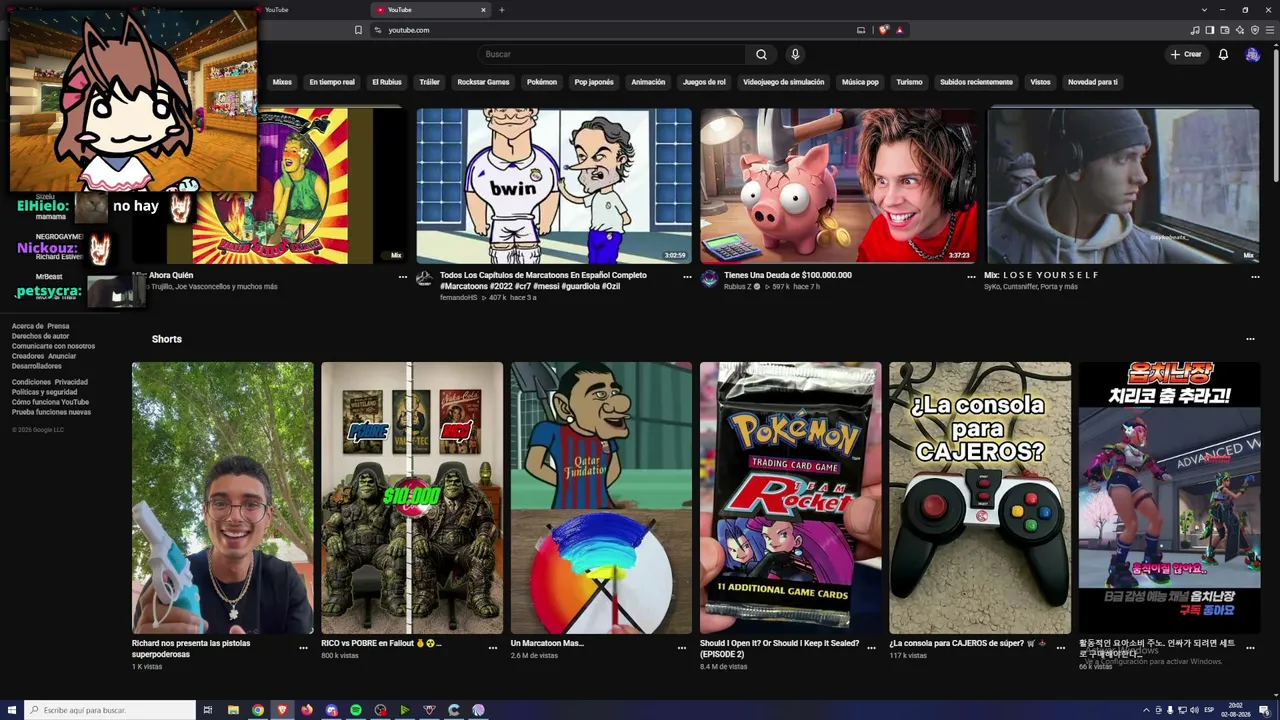The height and width of the screenshot is (720, 1280).
Task: Open Brave browser from the taskbar
Action: [282, 710]
